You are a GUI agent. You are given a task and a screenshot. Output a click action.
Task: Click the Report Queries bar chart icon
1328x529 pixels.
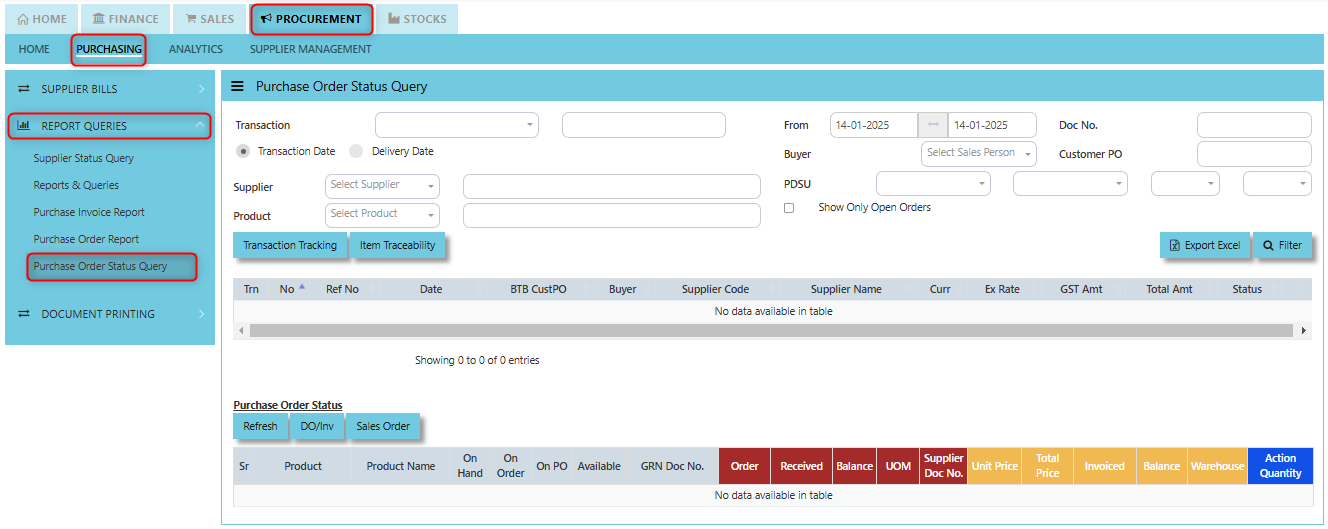[x=24, y=126]
